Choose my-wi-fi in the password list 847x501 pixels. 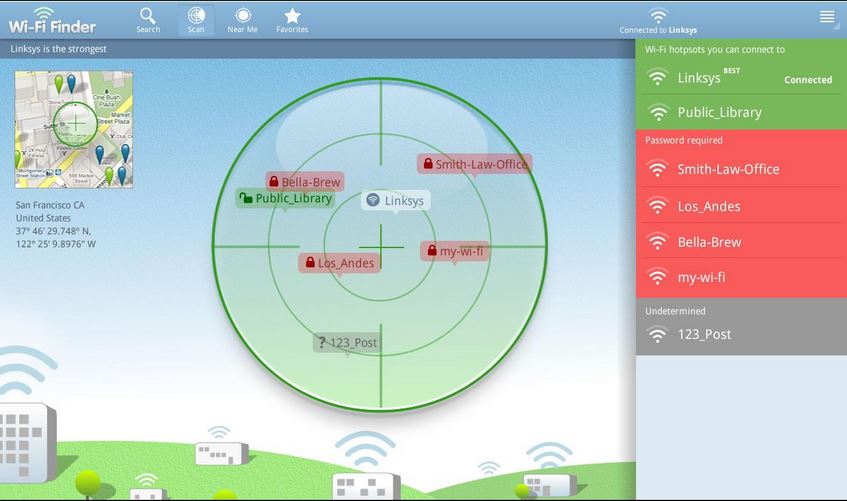point(741,277)
